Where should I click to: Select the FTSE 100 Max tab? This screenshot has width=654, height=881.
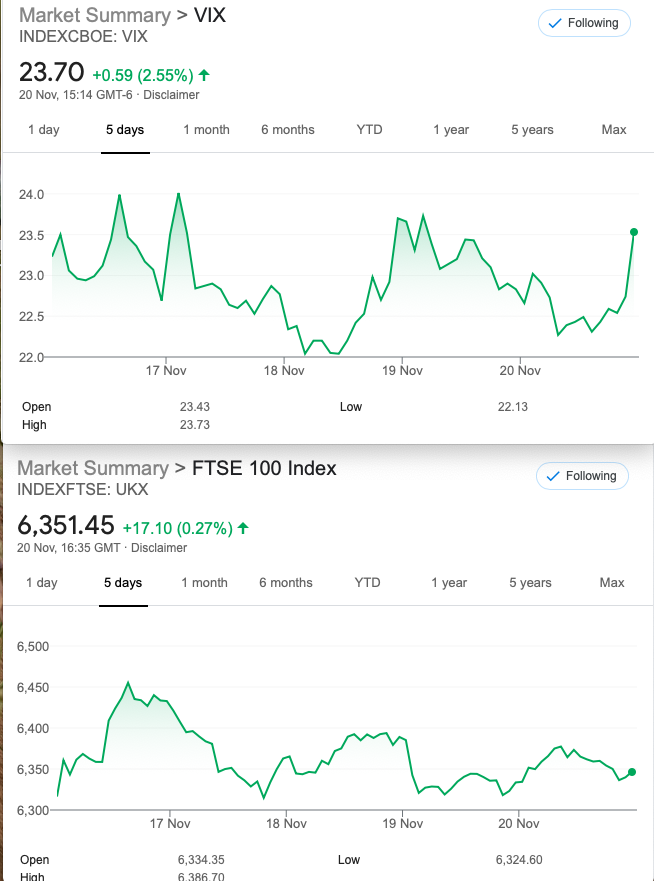pyautogui.click(x=611, y=583)
